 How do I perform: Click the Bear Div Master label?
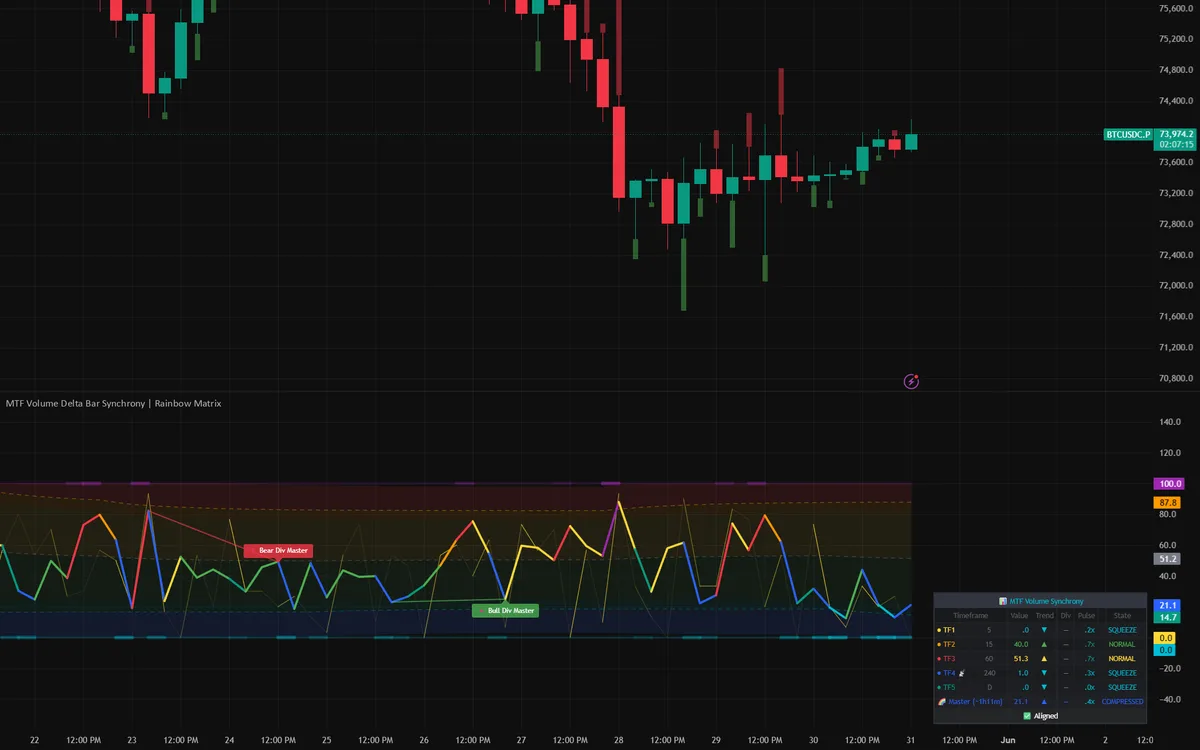pos(277,551)
